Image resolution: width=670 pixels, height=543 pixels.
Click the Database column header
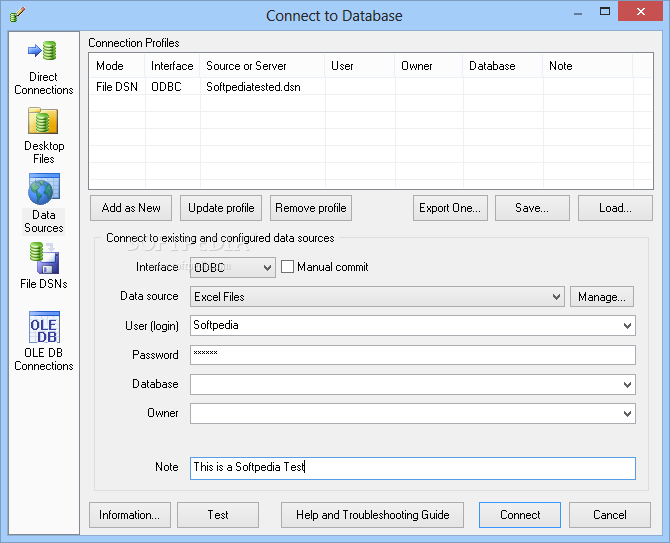point(503,66)
